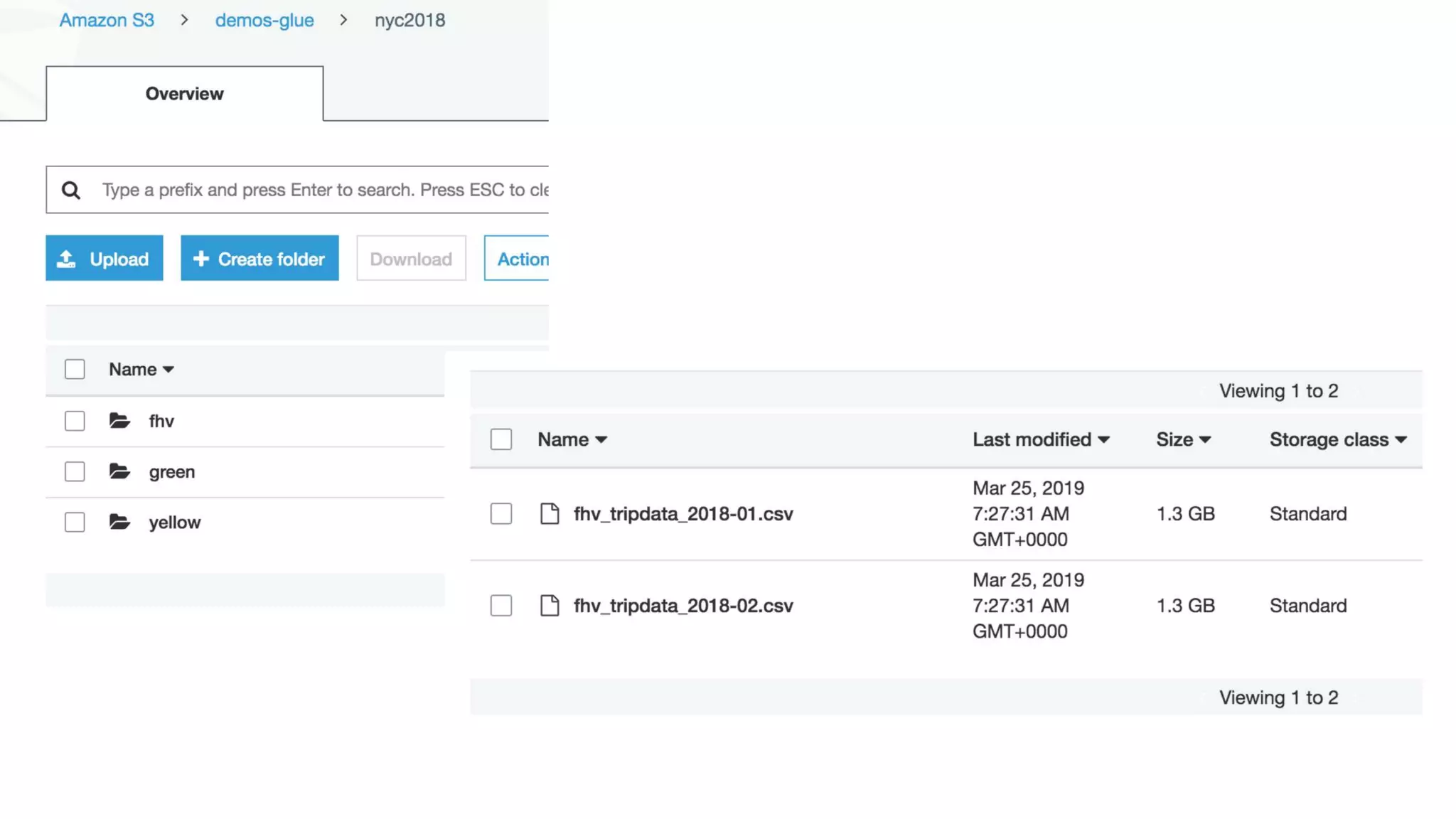Open the Size column sort dropdown
Image resolution: width=1456 pixels, height=819 pixels.
click(x=1205, y=439)
